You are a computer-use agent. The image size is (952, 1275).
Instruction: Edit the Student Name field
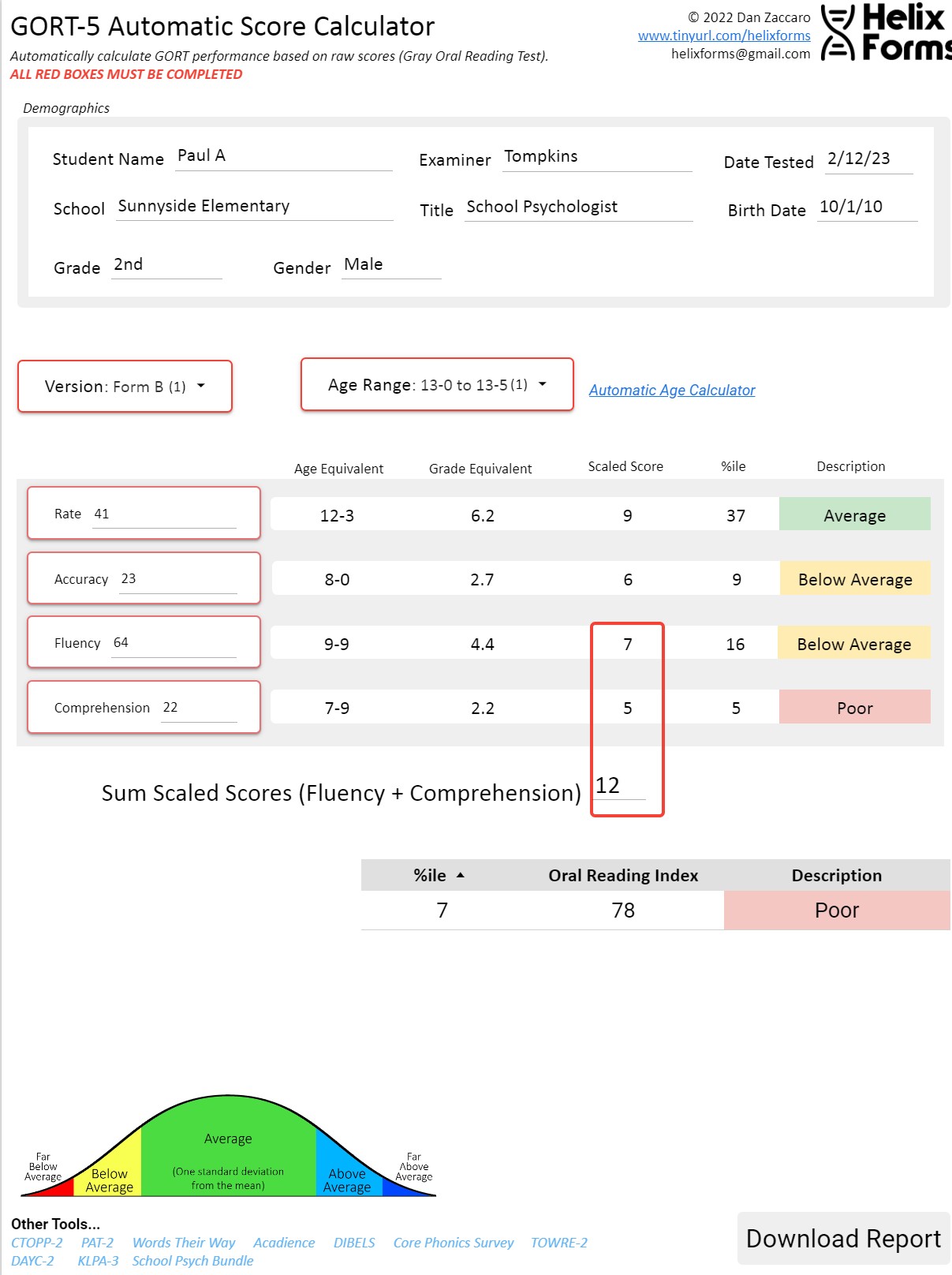282,157
